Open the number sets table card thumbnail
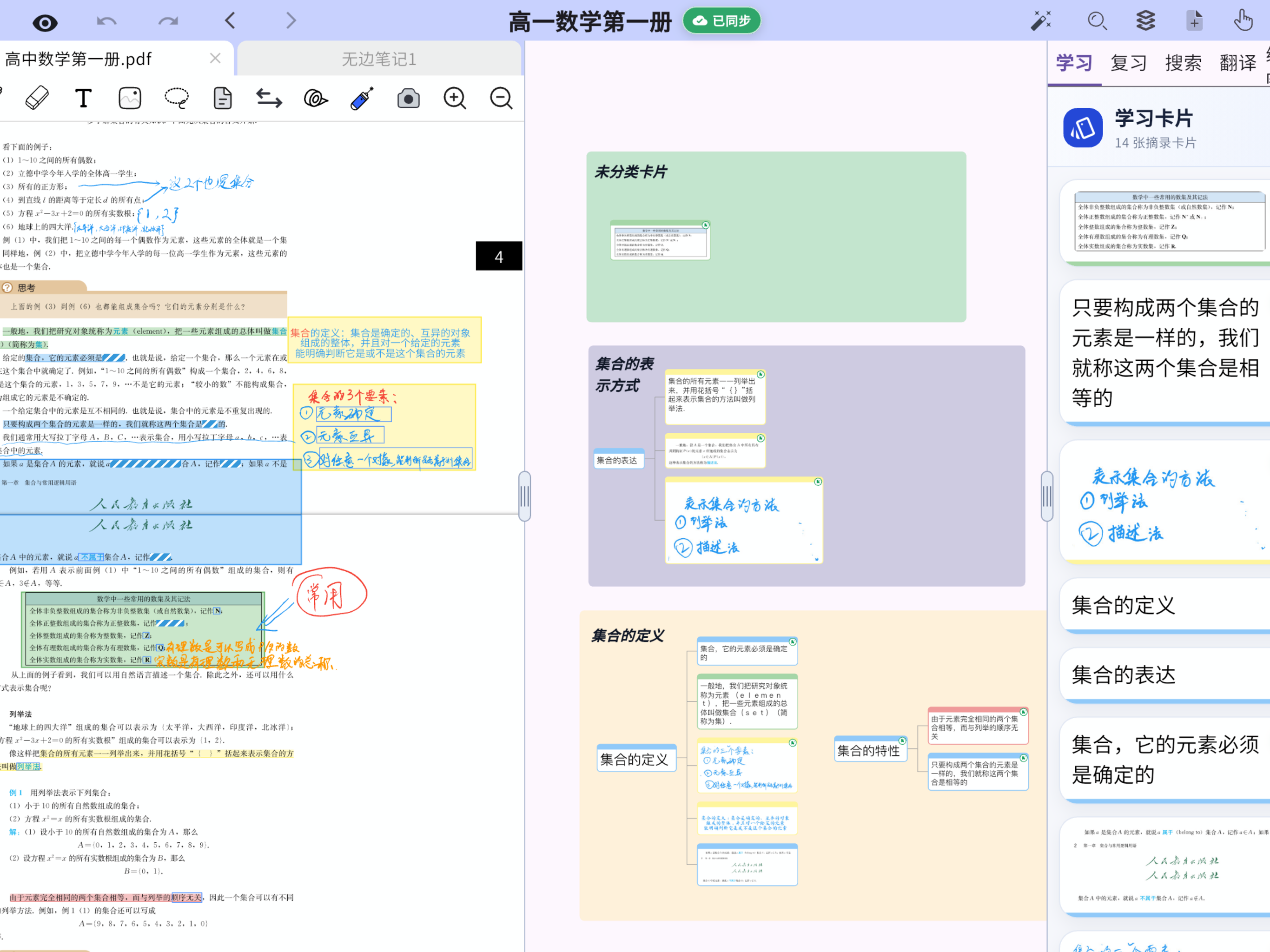This screenshot has width=1270, height=952. (x=1164, y=222)
